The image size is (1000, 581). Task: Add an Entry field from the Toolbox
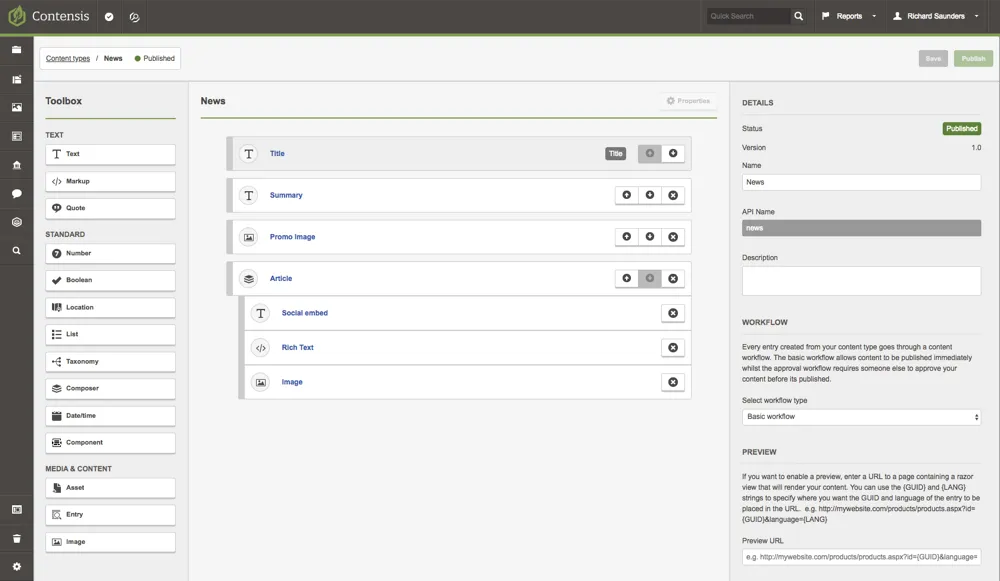(110, 515)
